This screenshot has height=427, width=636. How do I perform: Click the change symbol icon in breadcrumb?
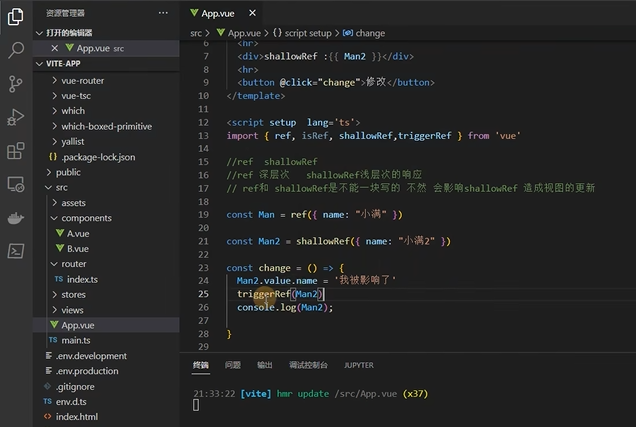click(348, 33)
